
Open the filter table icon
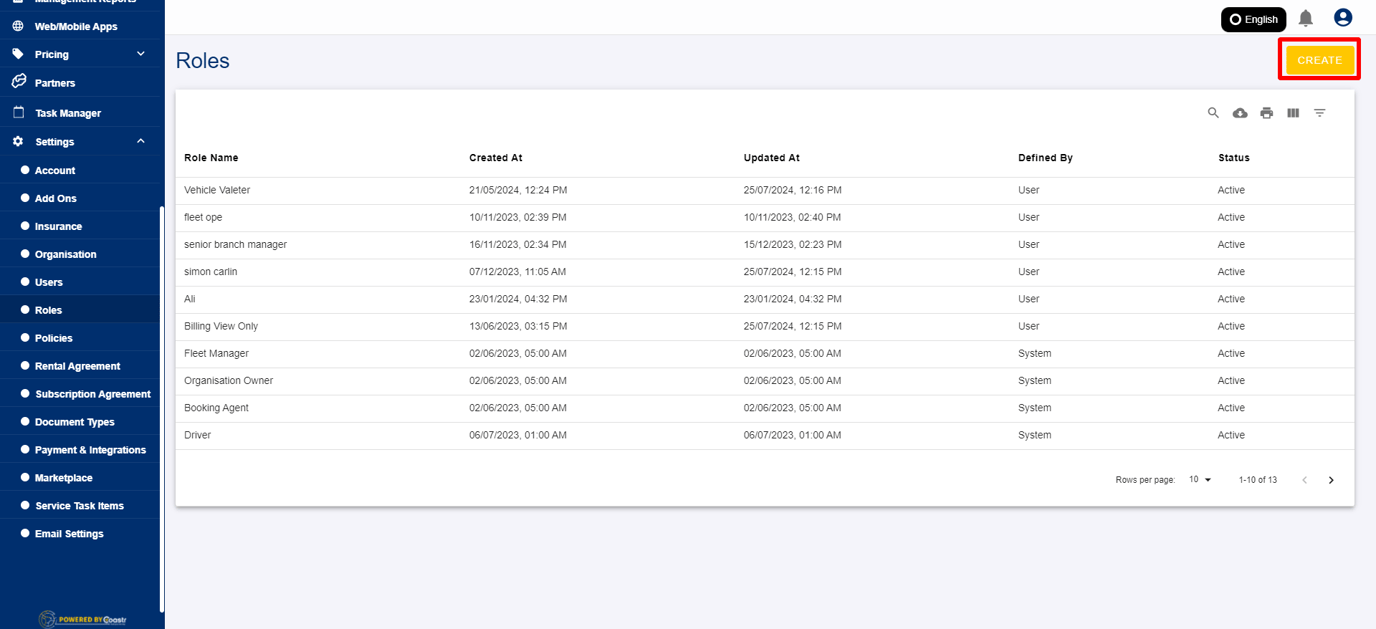(1320, 113)
